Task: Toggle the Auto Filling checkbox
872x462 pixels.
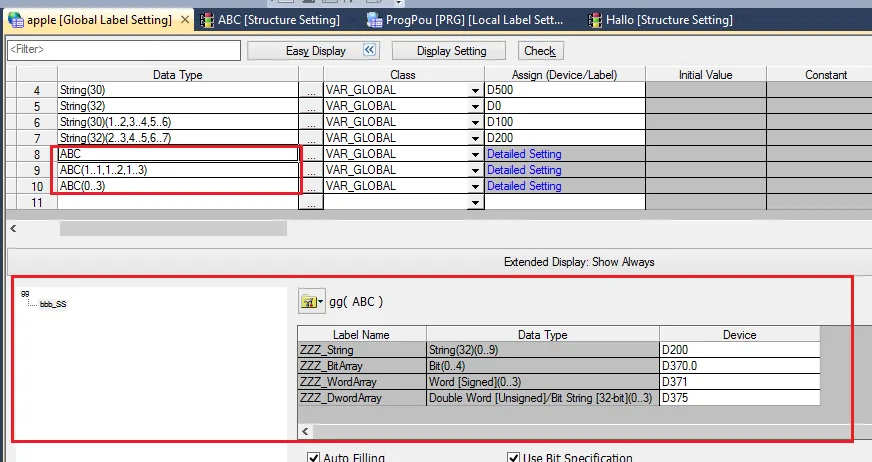Action: coord(313,457)
